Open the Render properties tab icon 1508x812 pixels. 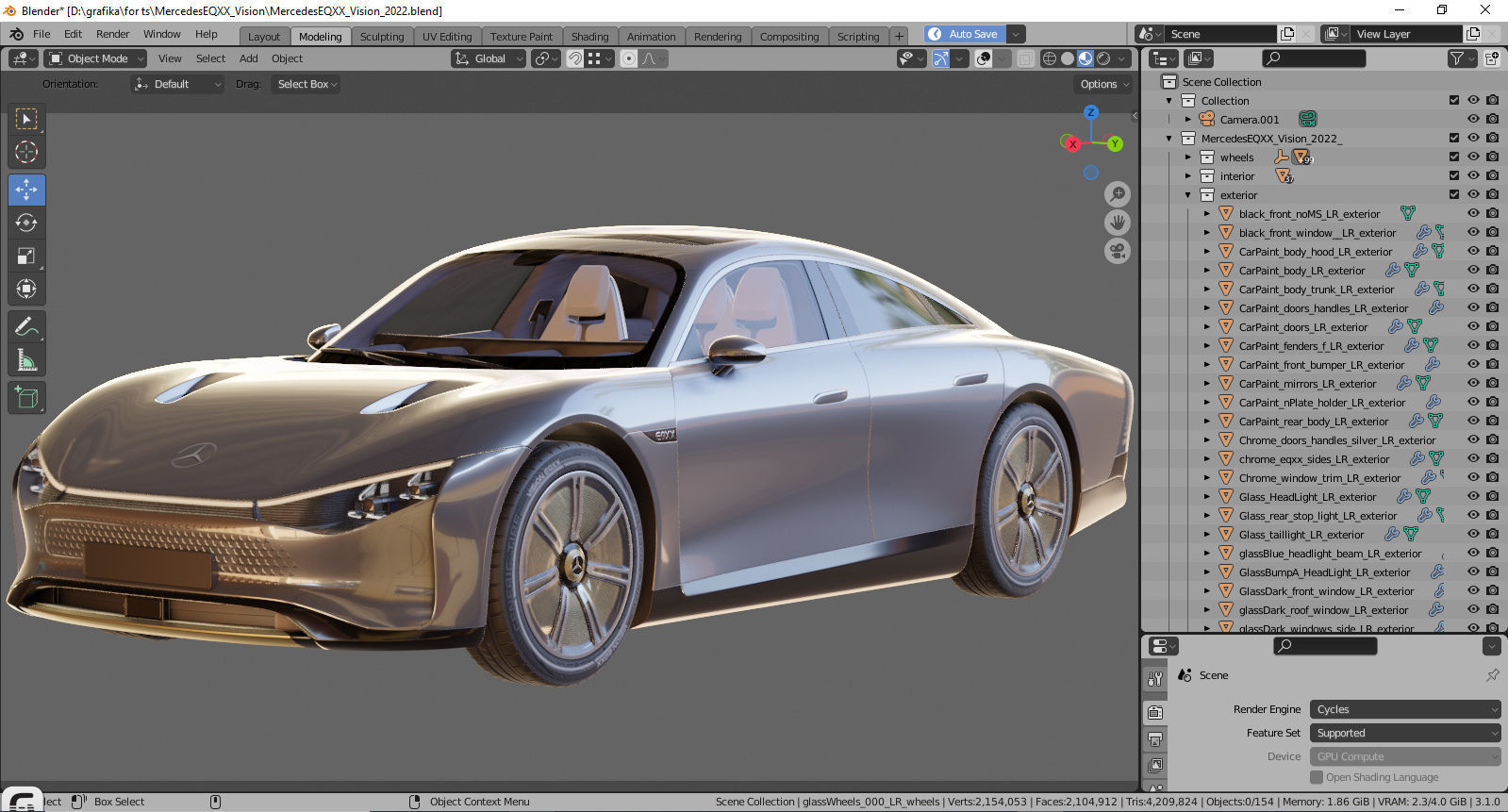point(1155,712)
